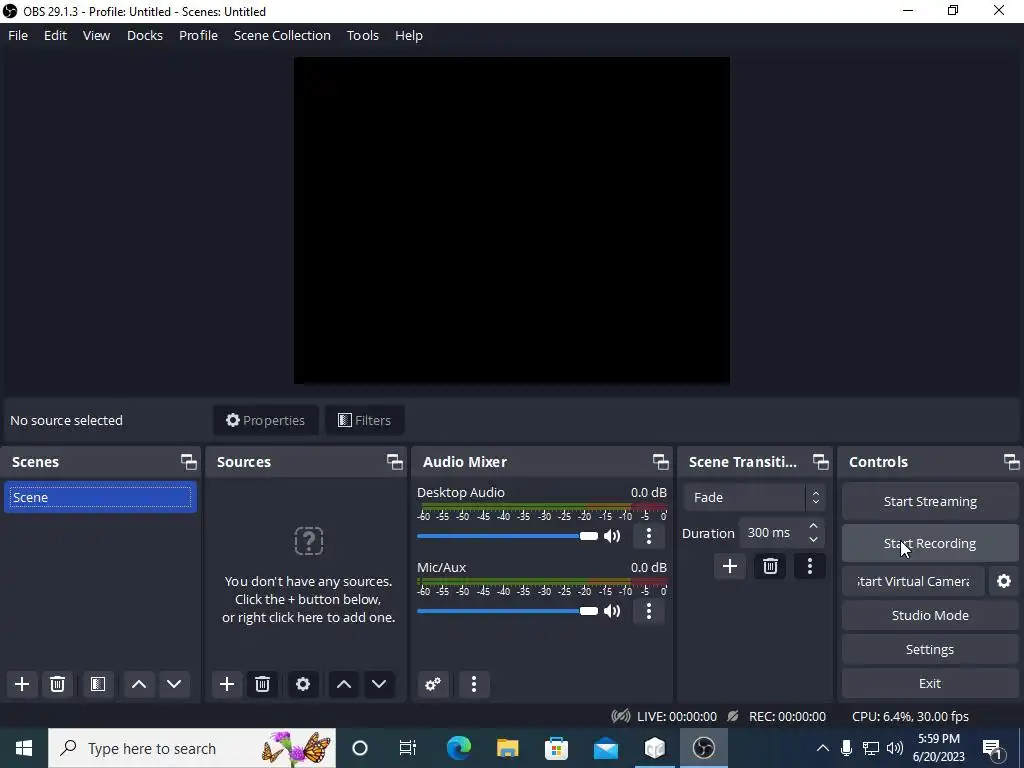Open the Docks menu

[144, 35]
